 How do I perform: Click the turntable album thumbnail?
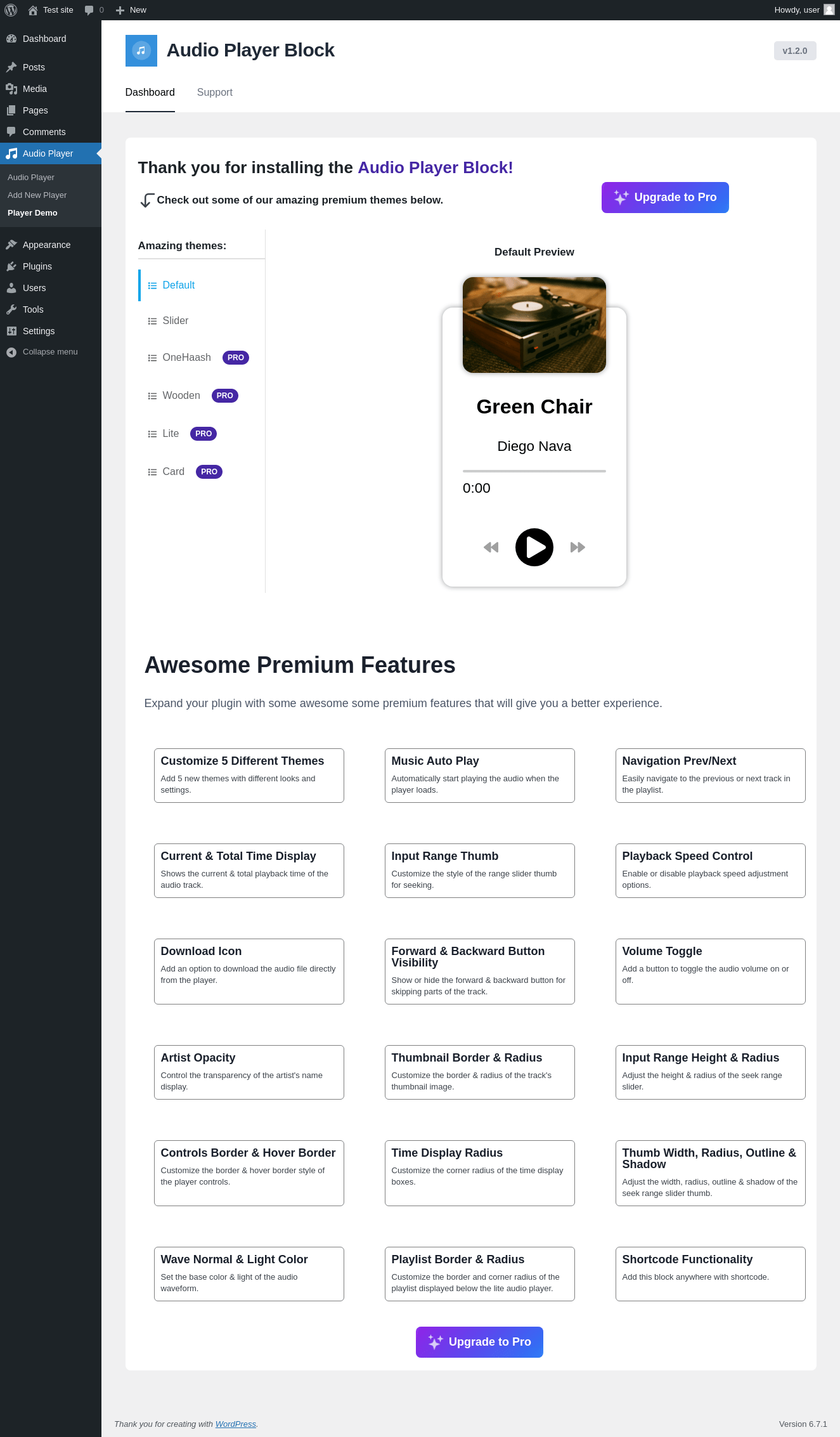[x=534, y=325]
